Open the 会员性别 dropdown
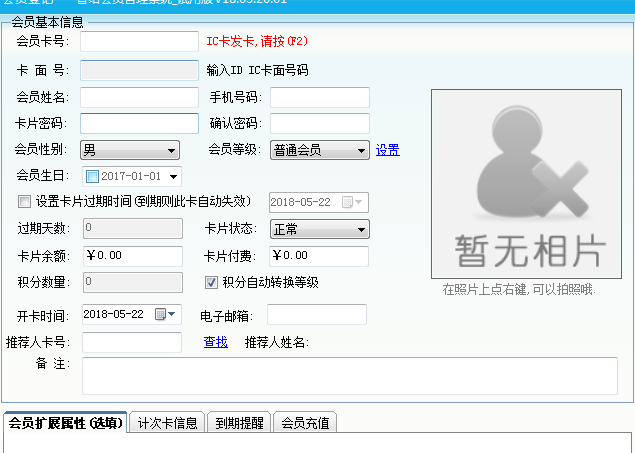Viewport: 635px width, 453px height. (x=171, y=151)
